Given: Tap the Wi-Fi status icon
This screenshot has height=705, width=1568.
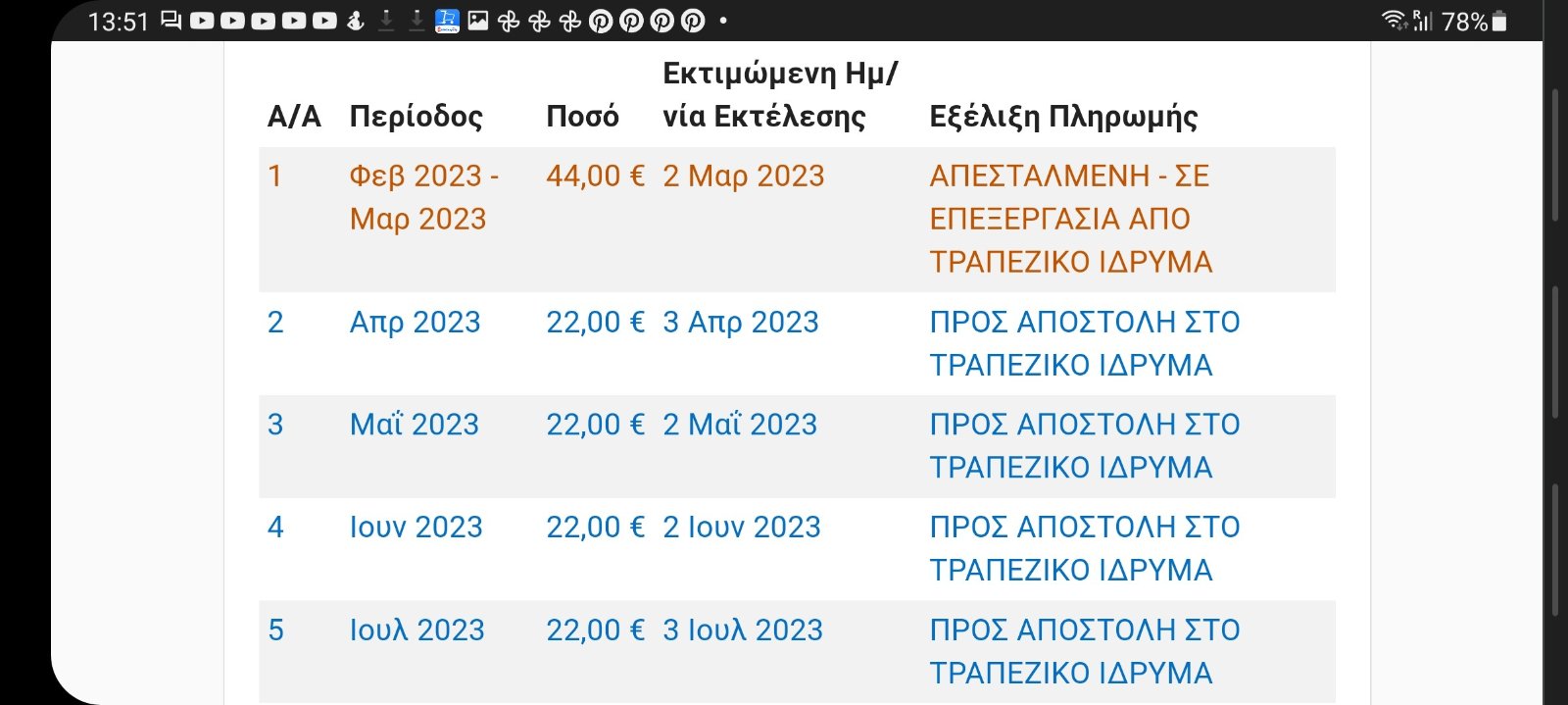Looking at the screenshot, I should (x=1394, y=20).
